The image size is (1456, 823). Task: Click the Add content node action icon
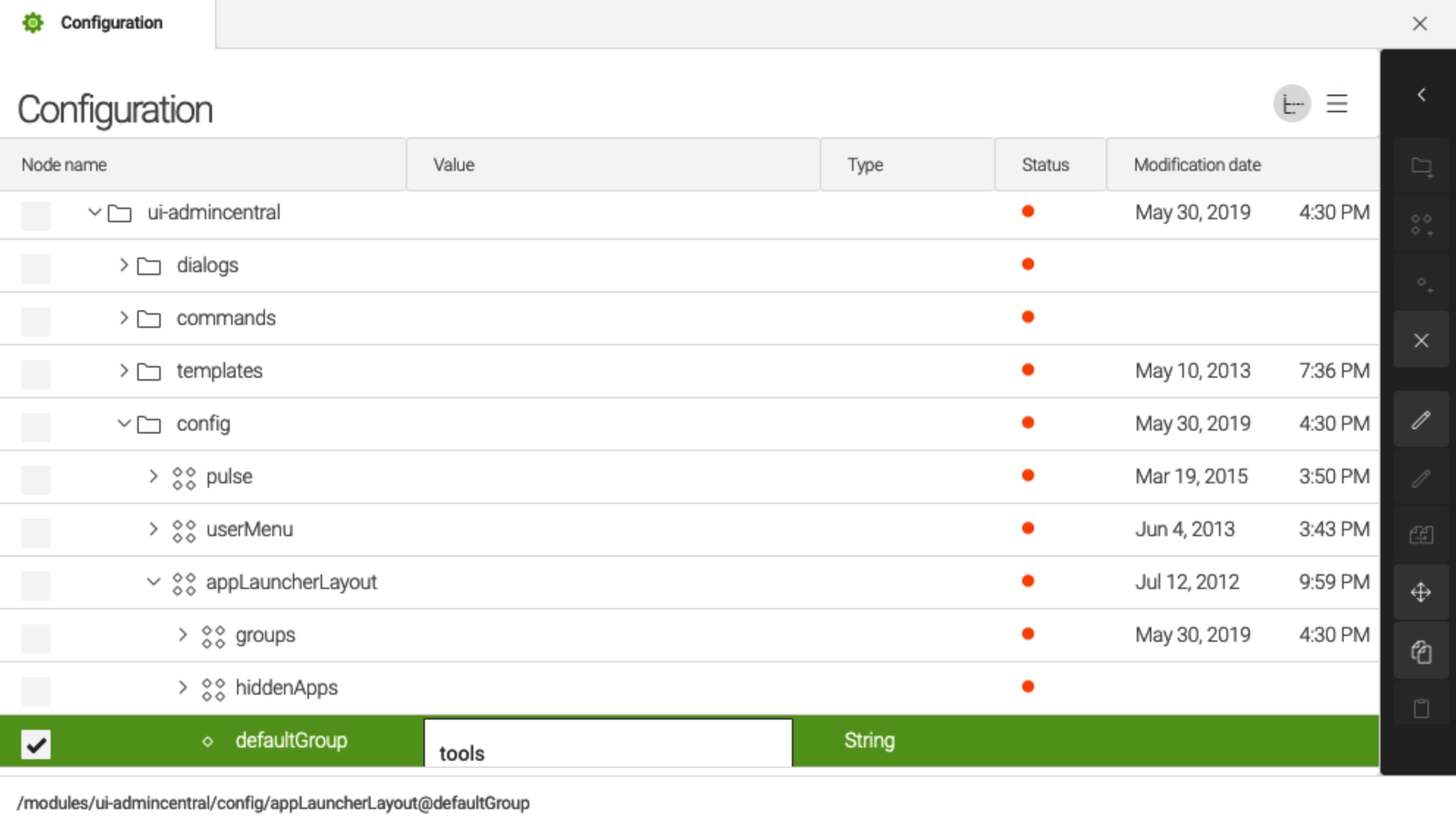pyautogui.click(x=1422, y=224)
